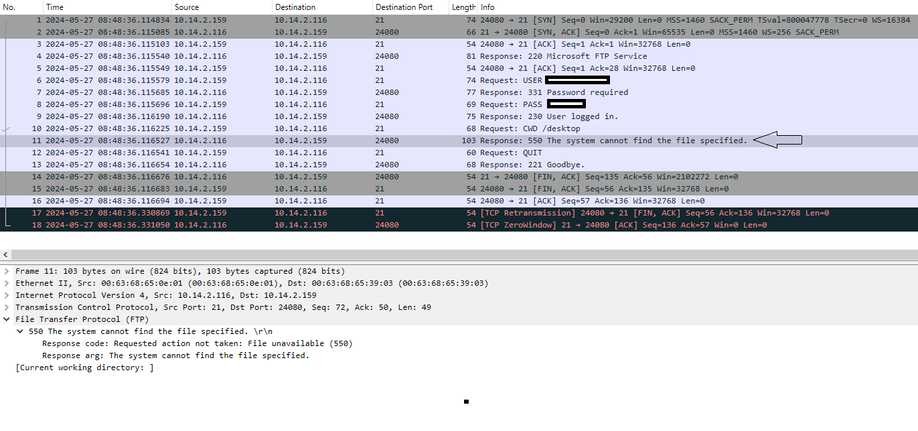The height and width of the screenshot is (431, 918).
Task: Click the Destination Port column header
Action: click(x=411, y=8)
